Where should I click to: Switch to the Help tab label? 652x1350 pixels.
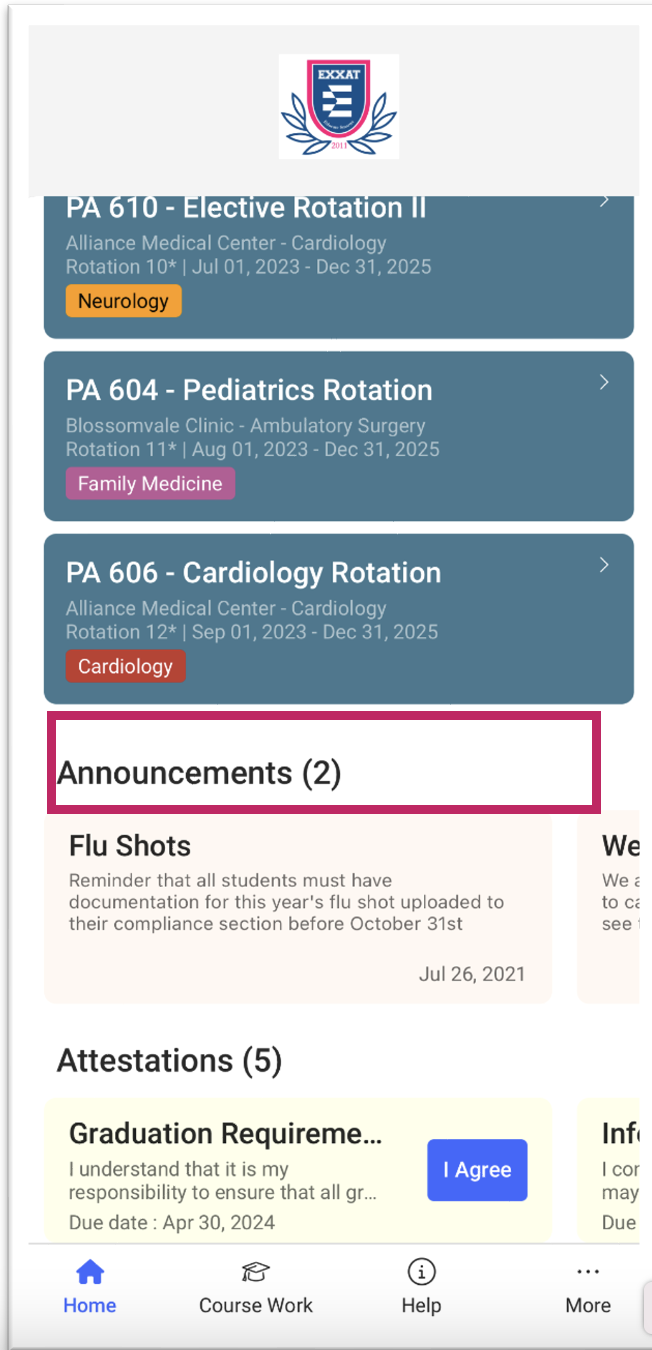(x=421, y=1306)
